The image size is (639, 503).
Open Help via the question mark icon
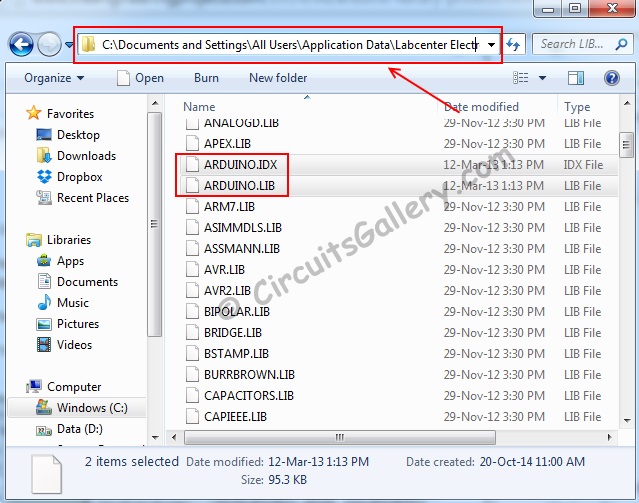click(x=612, y=78)
